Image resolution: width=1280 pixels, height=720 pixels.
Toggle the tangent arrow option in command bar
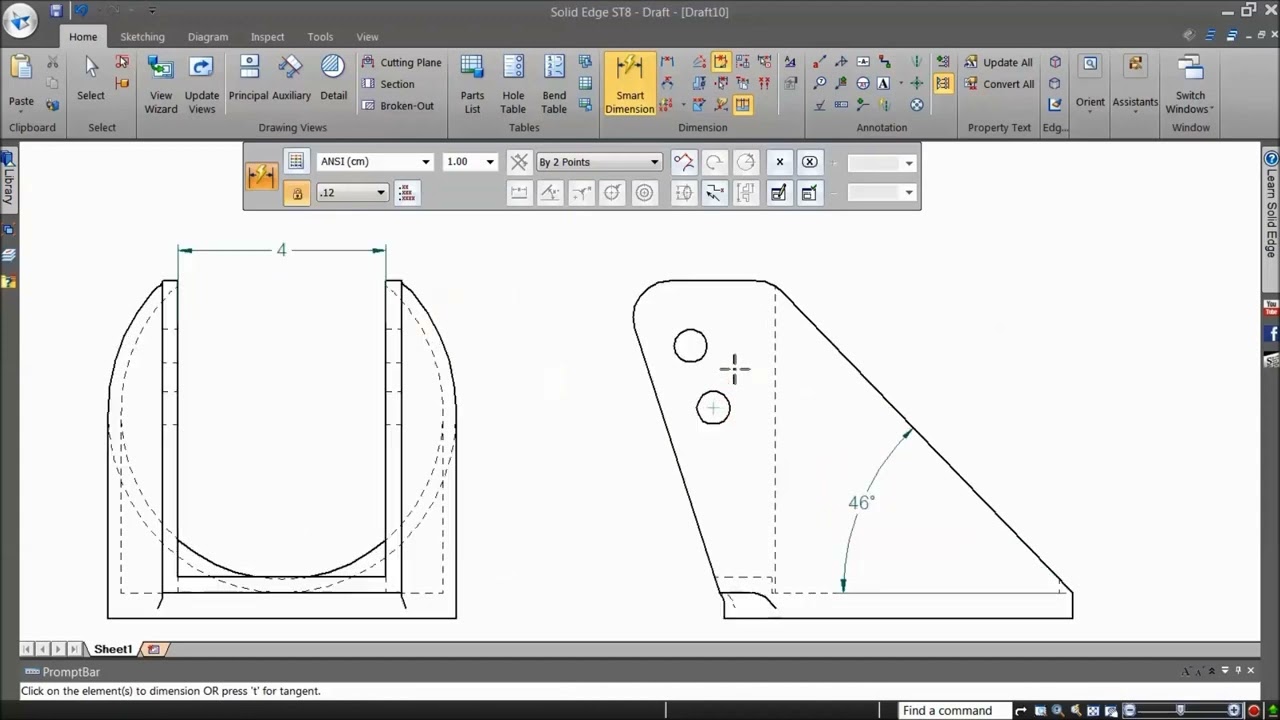tap(683, 161)
